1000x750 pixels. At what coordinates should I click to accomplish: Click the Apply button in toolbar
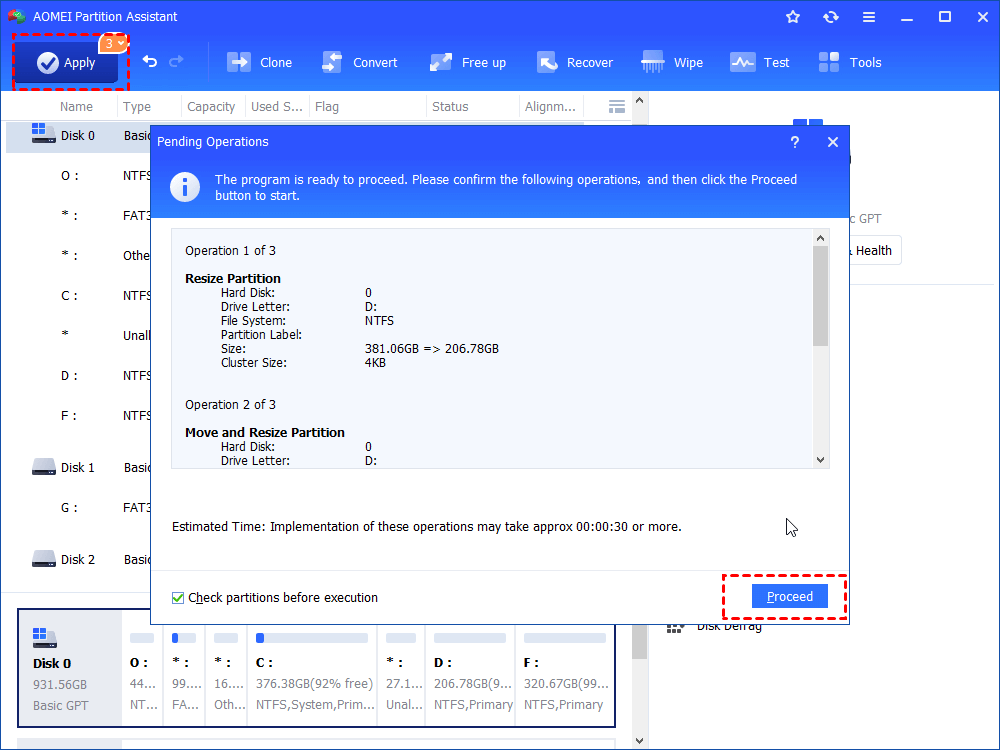pyautogui.click(x=66, y=62)
